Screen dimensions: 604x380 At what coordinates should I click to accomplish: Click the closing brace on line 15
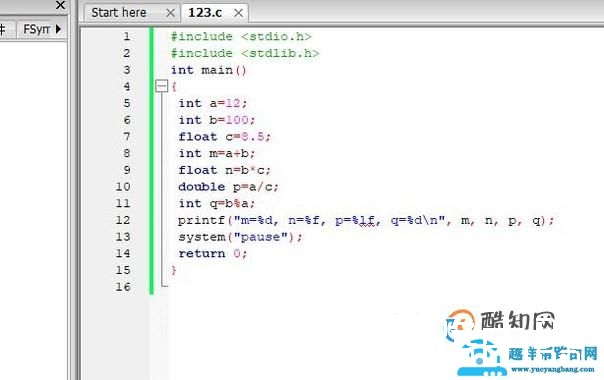coord(174,271)
